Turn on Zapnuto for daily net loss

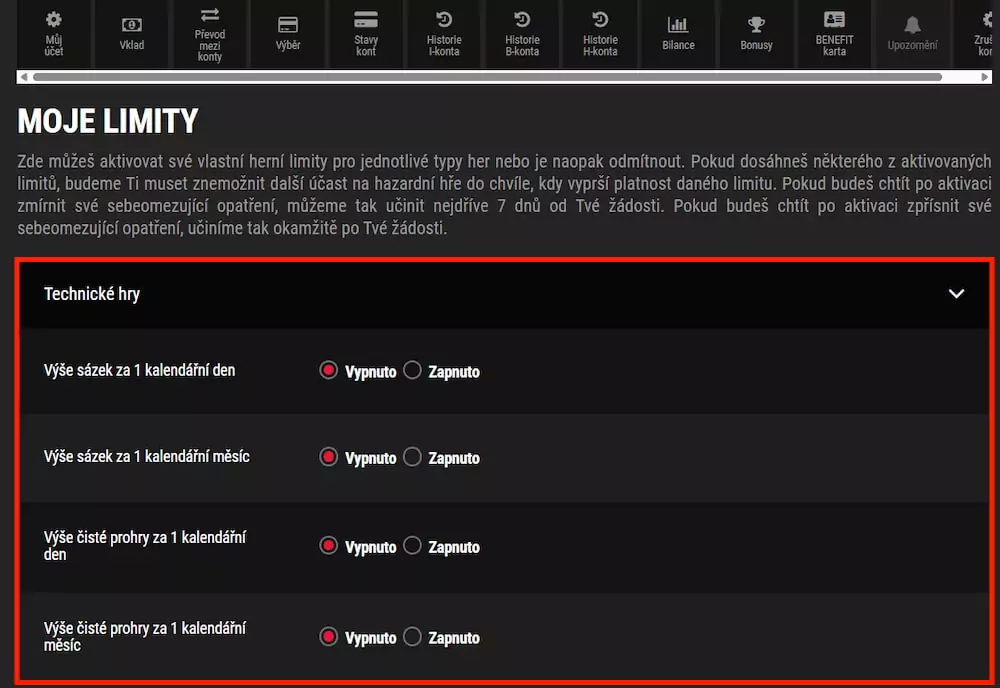tap(413, 546)
